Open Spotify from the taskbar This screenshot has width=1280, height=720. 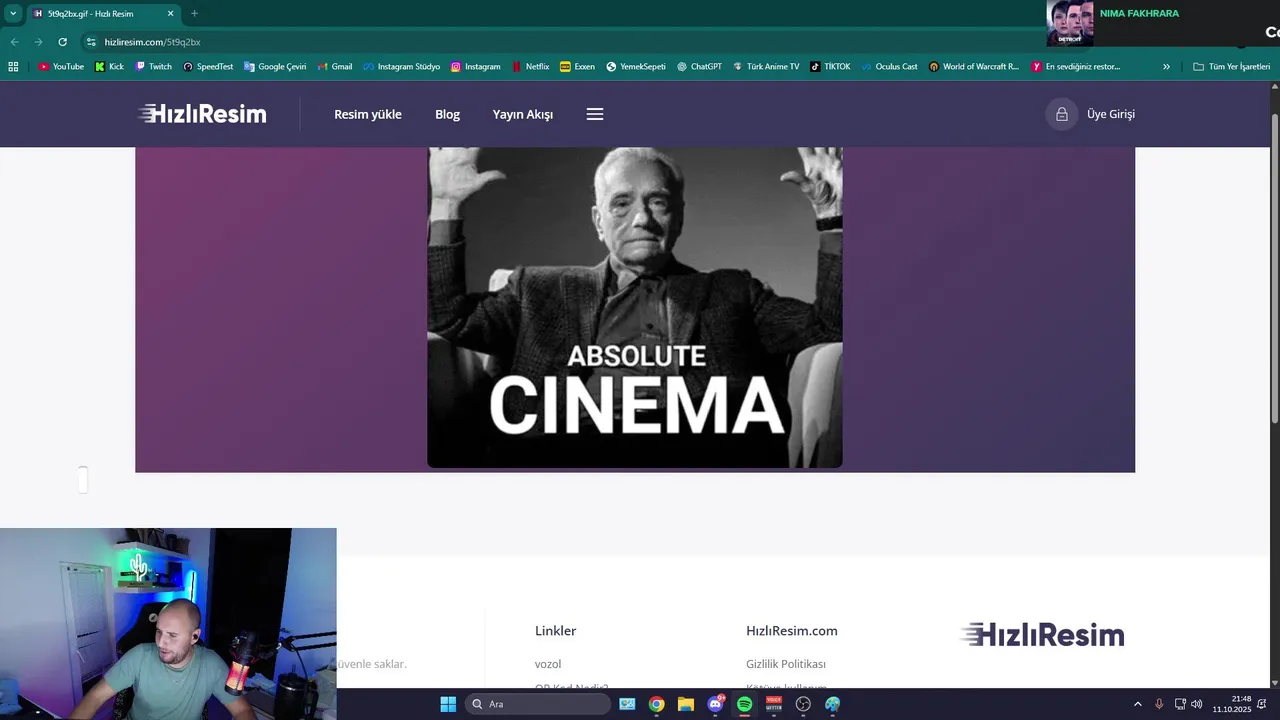click(744, 704)
